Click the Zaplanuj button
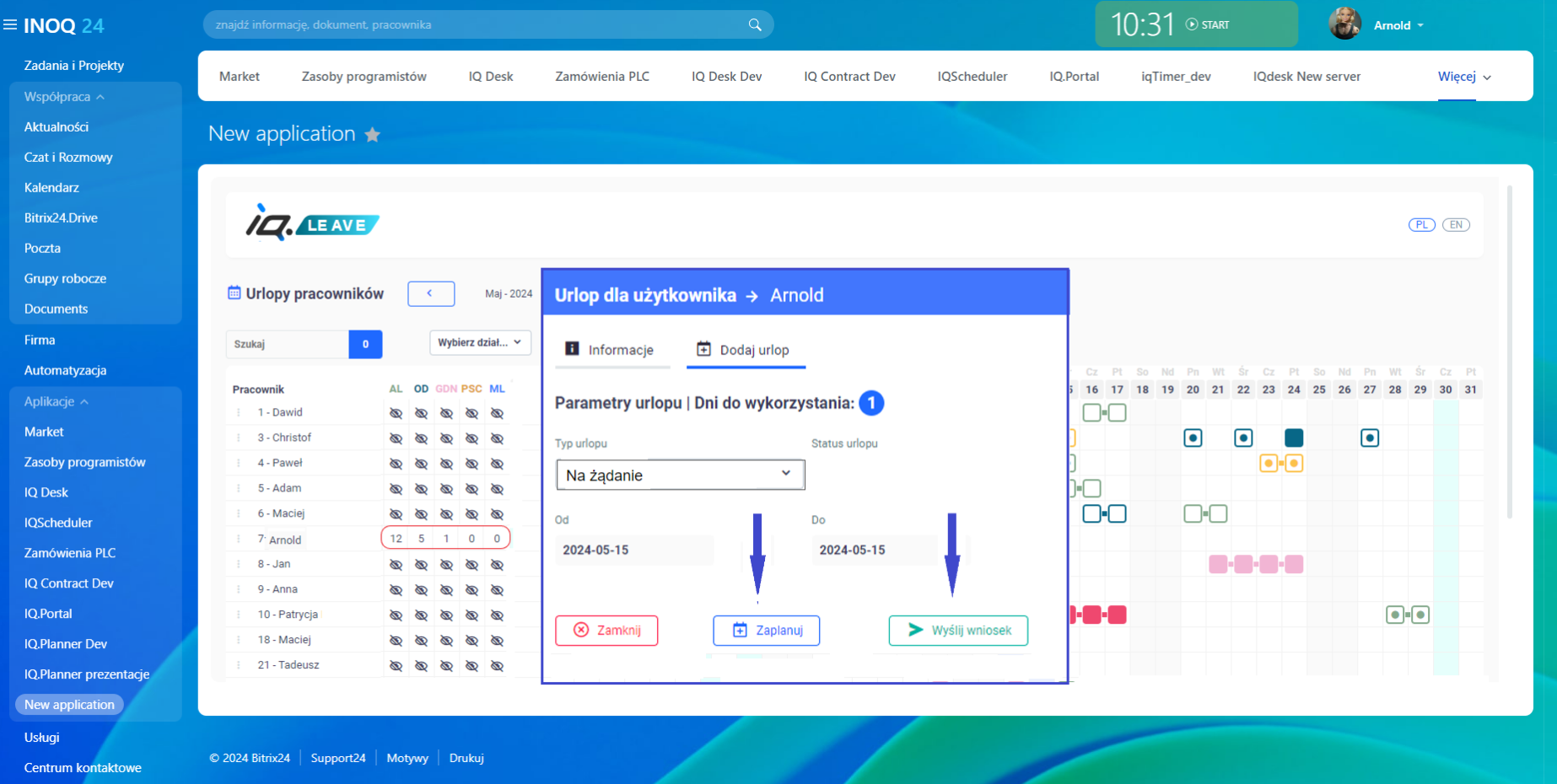1557x784 pixels. coord(766,631)
